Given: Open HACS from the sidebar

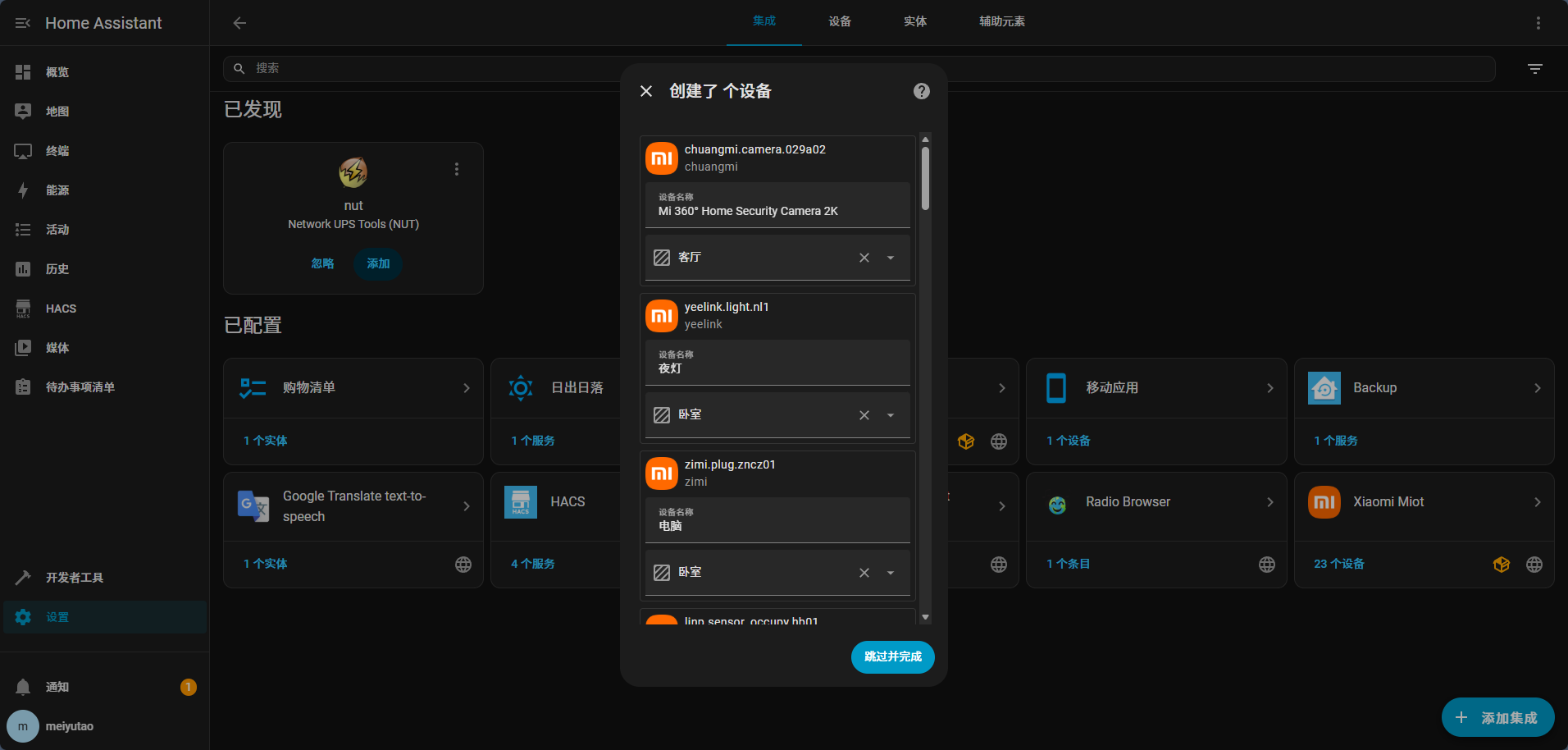Looking at the screenshot, I should pyautogui.click(x=61, y=309).
